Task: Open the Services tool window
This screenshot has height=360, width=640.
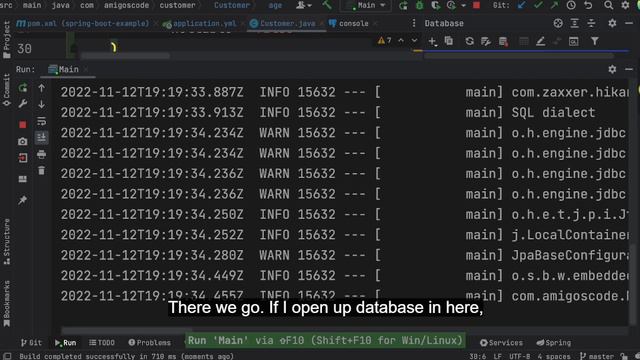Action: click(501, 343)
